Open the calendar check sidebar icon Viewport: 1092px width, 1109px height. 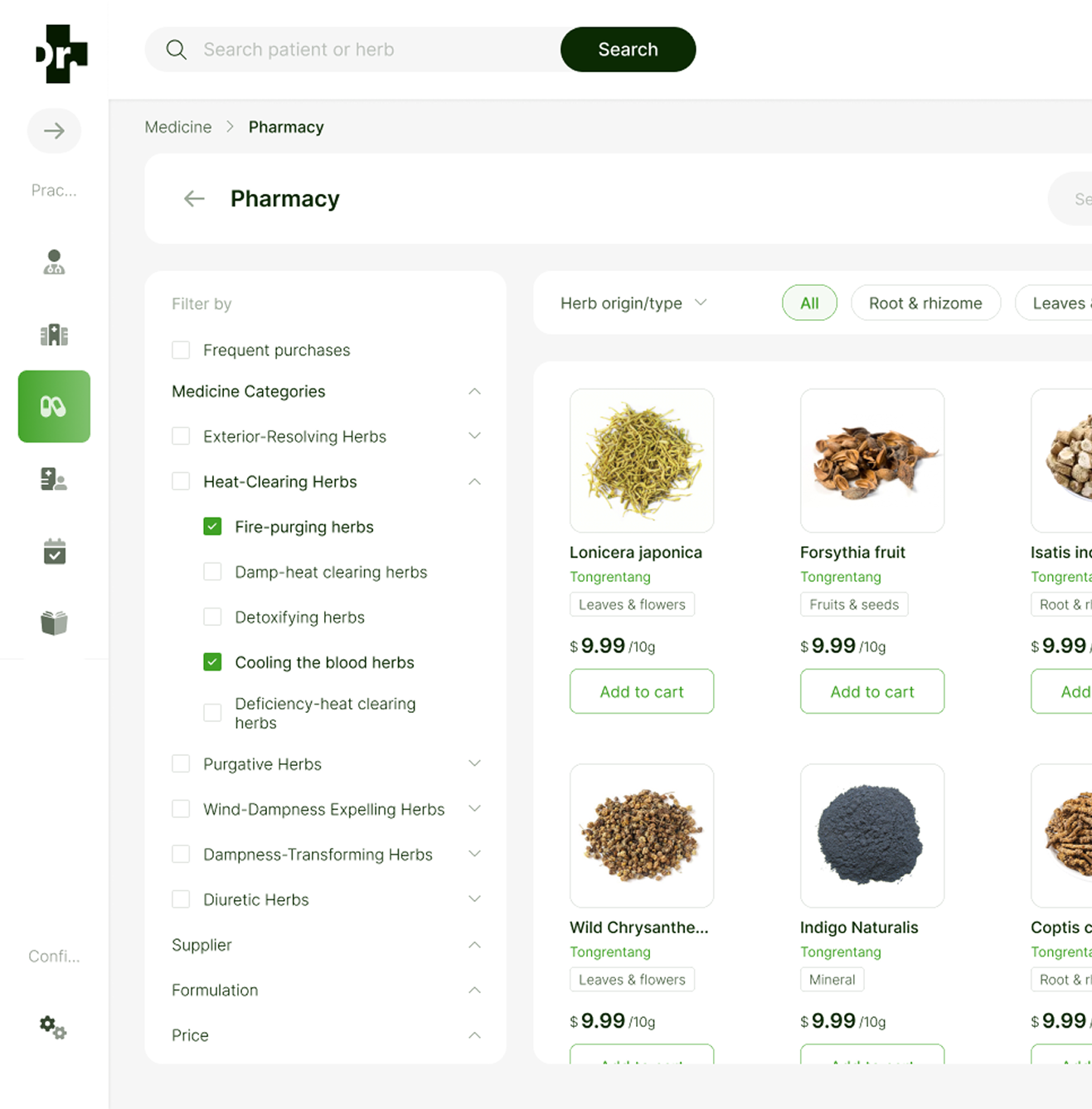click(54, 551)
